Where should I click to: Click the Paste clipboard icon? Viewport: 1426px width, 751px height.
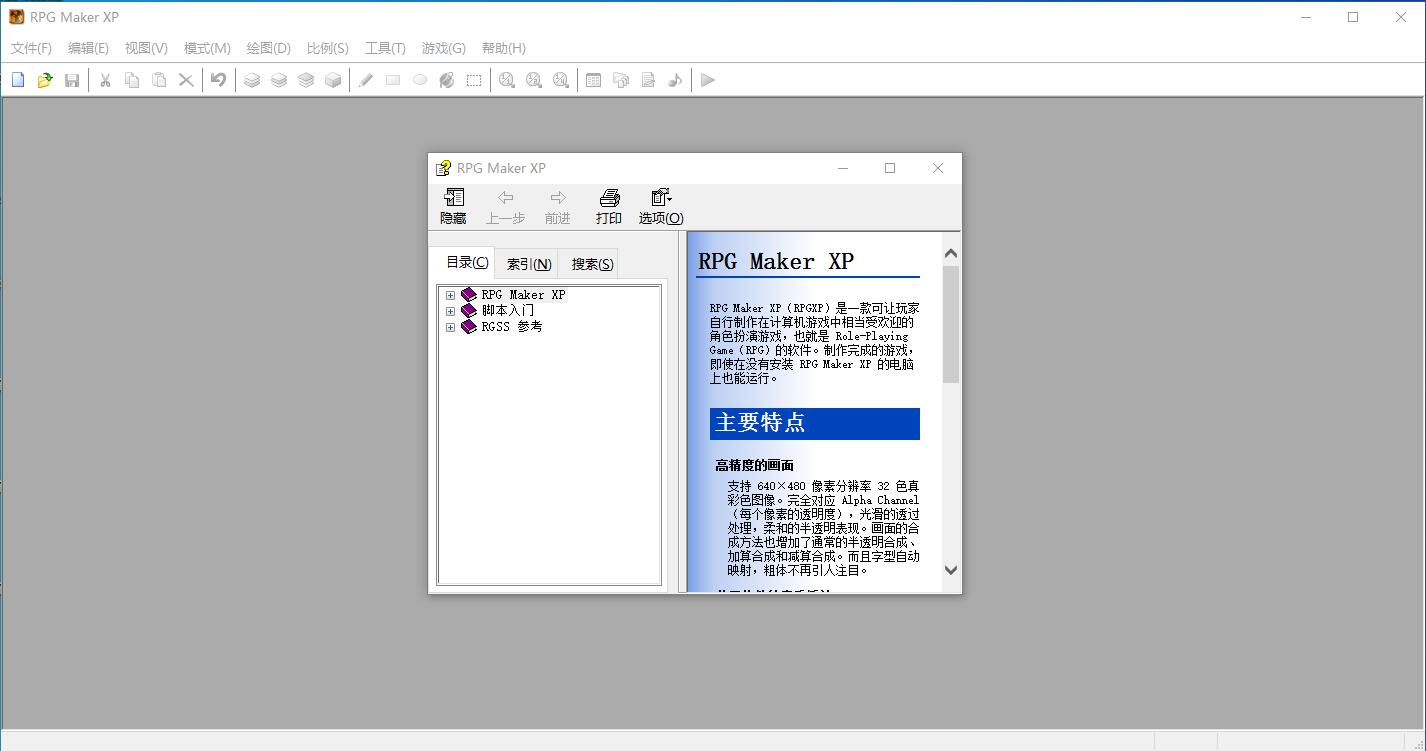click(x=159, y=80)
